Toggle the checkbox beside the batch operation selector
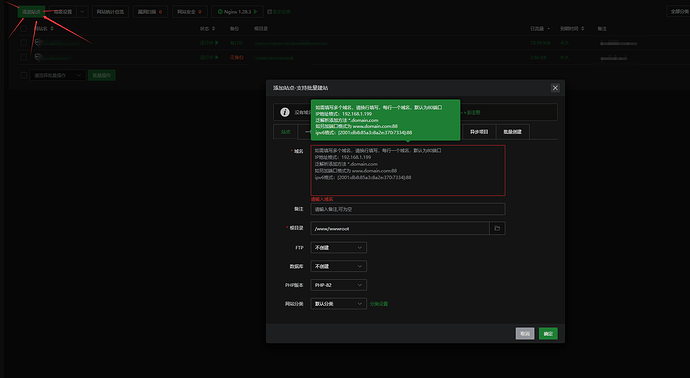The width and height of the screenshot is (690, 378). (x=24, y=75)
